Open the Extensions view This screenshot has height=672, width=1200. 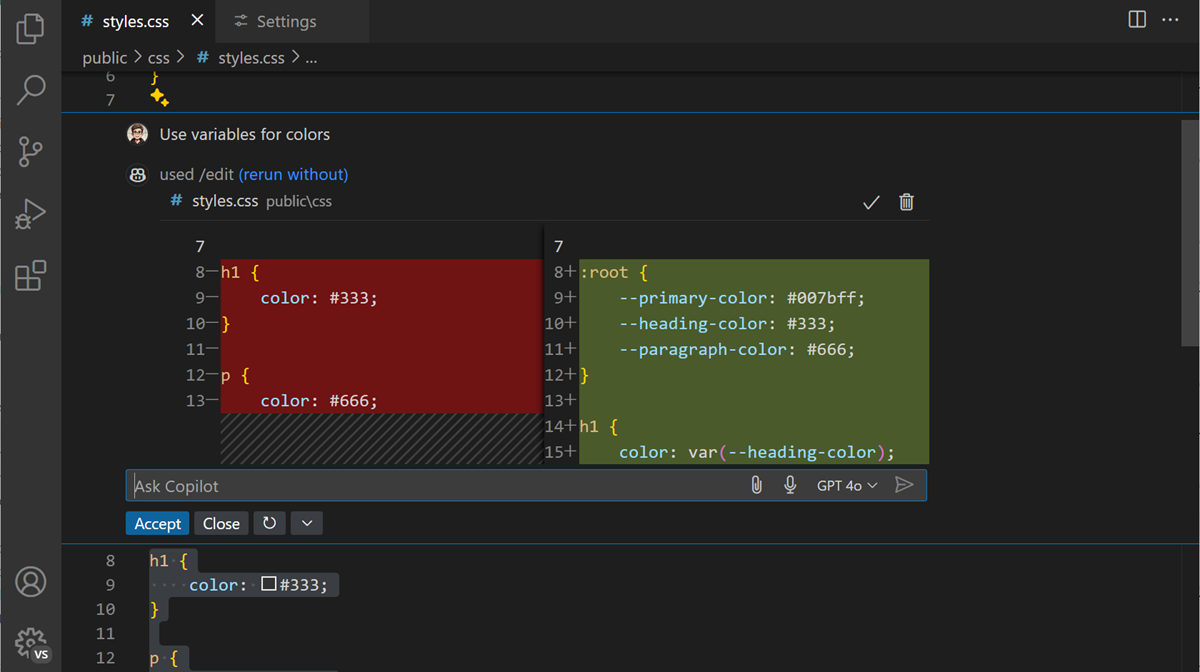tap(31, 275)
